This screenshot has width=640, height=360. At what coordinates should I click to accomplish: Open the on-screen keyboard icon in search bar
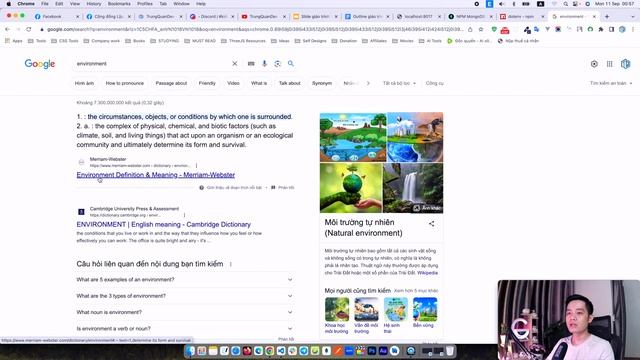(x=251, y=64)
